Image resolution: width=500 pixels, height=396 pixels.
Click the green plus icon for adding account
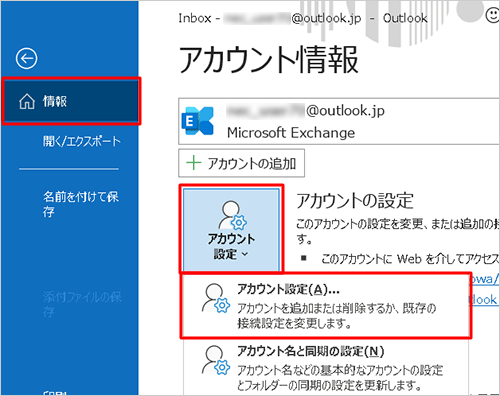[x=194, y=163]
